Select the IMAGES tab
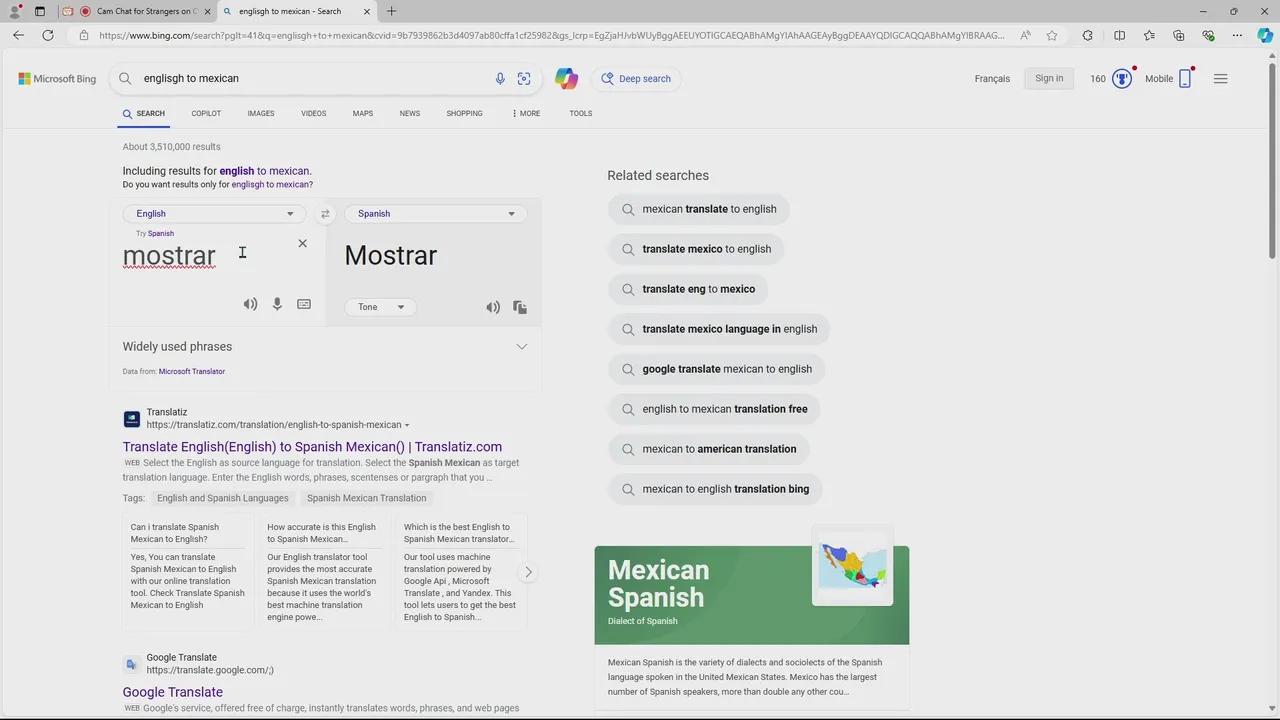This screenshot has height=720, width=1280. (x=261, y=113)
